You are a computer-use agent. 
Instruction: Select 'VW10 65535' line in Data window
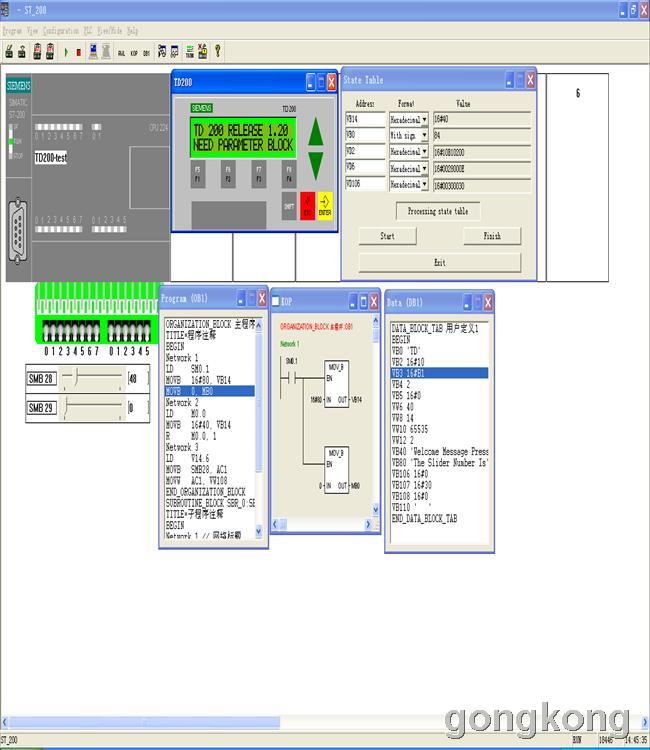pyautogui.click(x=410, y=429)
